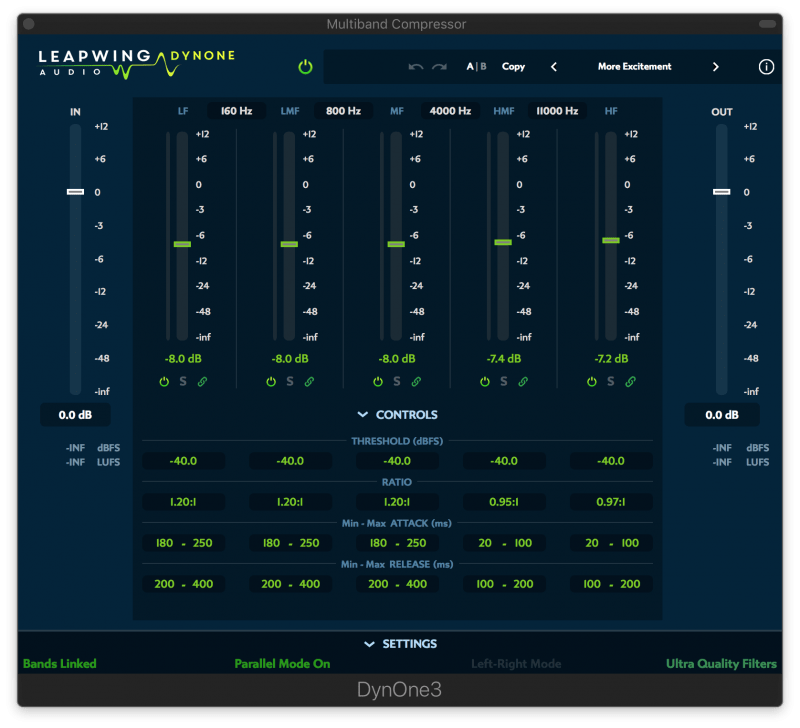Open More Excitement preset menu
The height and width of the screenshot is (728, 800).
click(634, 66)
